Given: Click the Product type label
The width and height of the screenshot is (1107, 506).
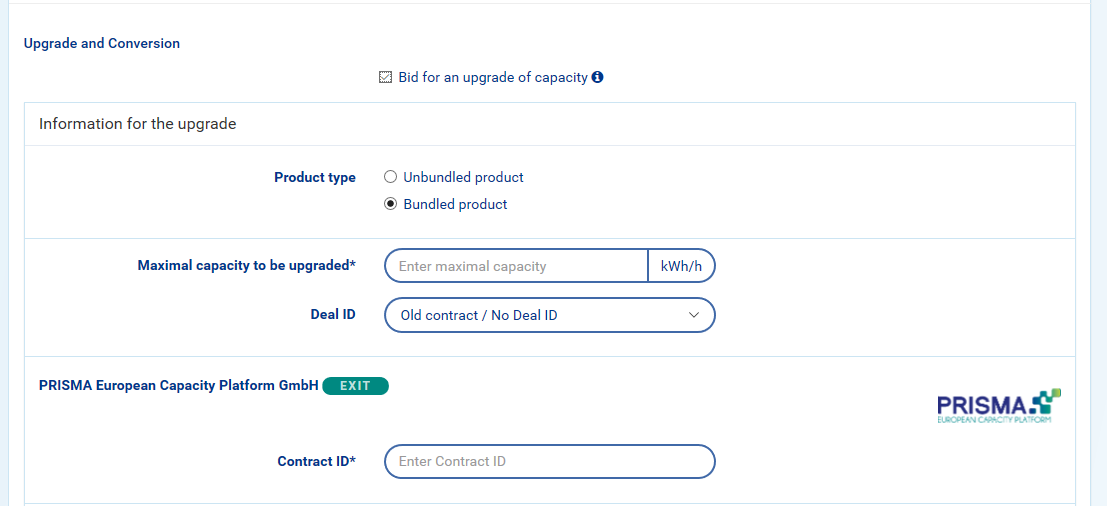Looking at the screenshot, I should [315, 177].
